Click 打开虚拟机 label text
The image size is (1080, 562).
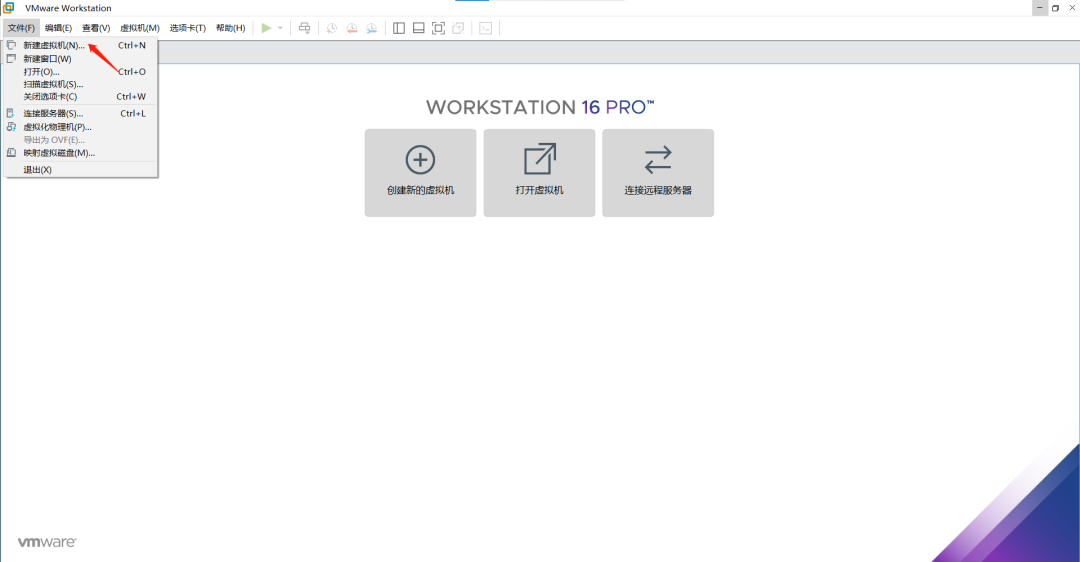(539, 190)
